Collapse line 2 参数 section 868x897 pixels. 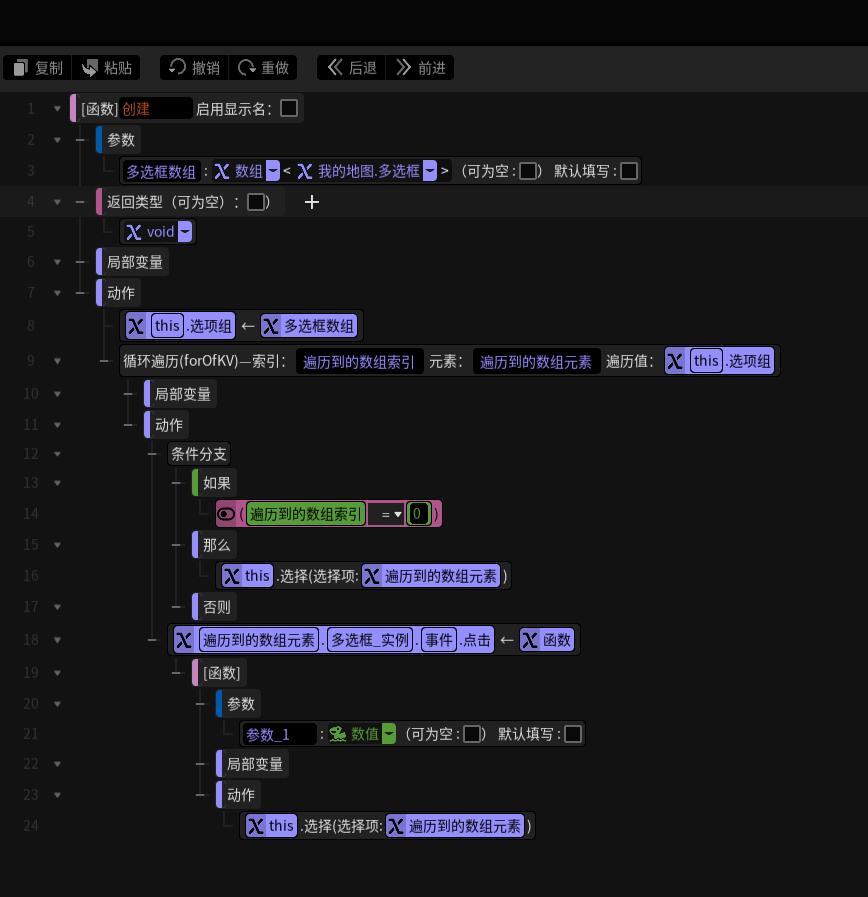click(57, 140)
